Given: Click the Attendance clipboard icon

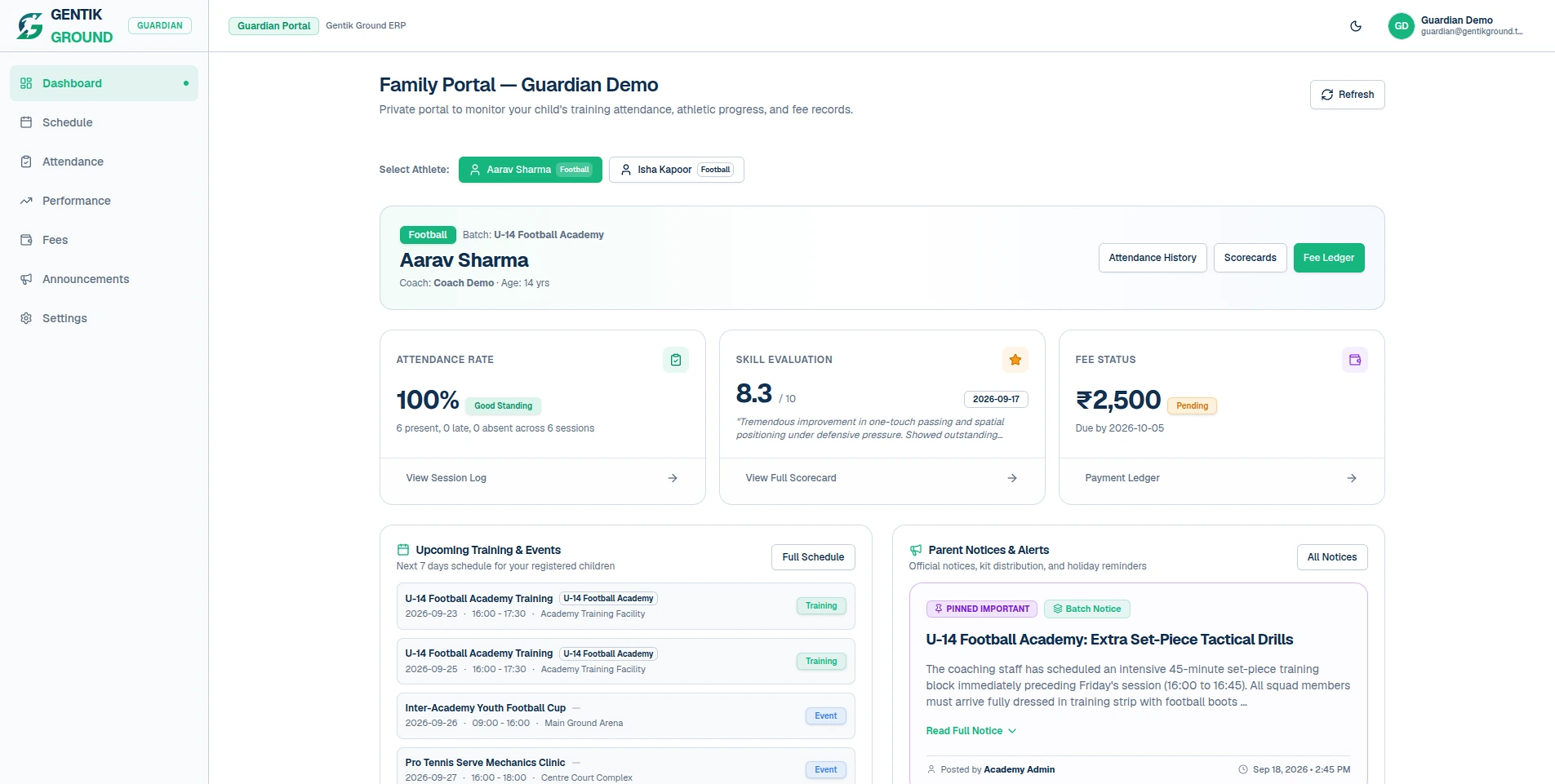Looking at the screenshot, I should pos(26,162).
